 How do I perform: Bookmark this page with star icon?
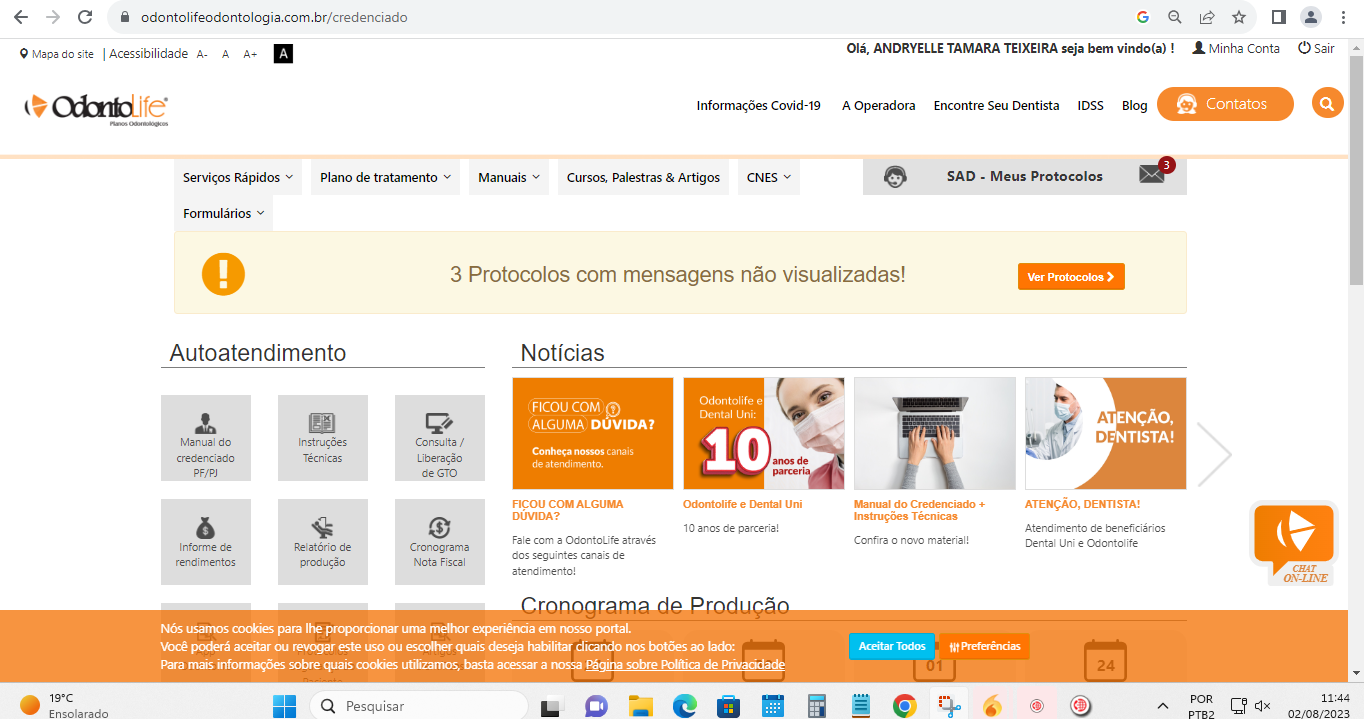(1239, 17)
